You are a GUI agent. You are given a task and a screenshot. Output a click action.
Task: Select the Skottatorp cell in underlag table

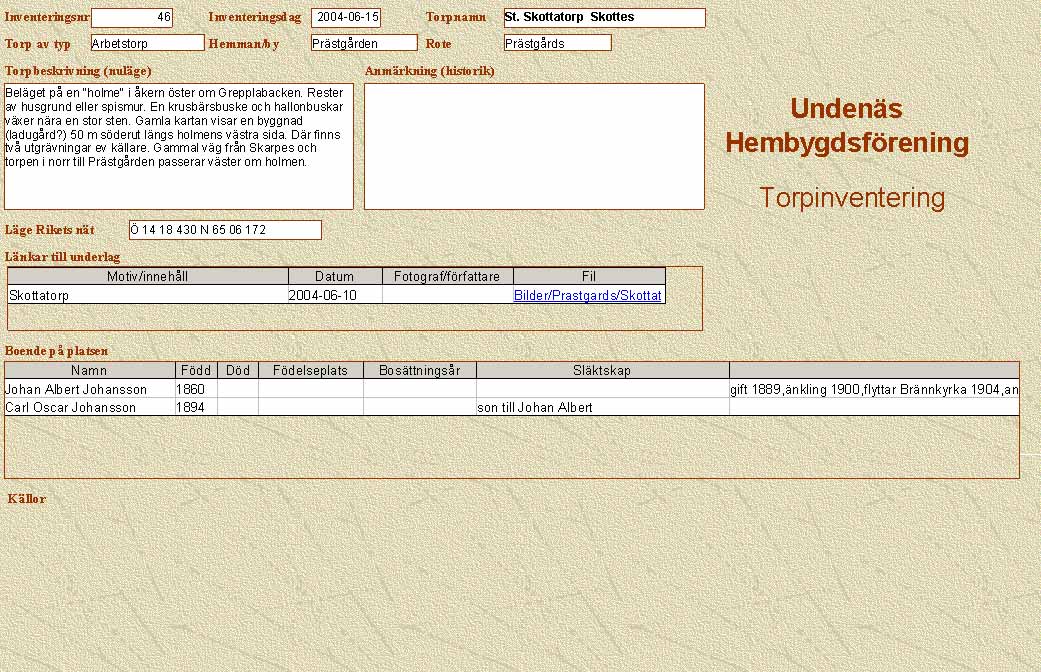(x=148, y=296)
